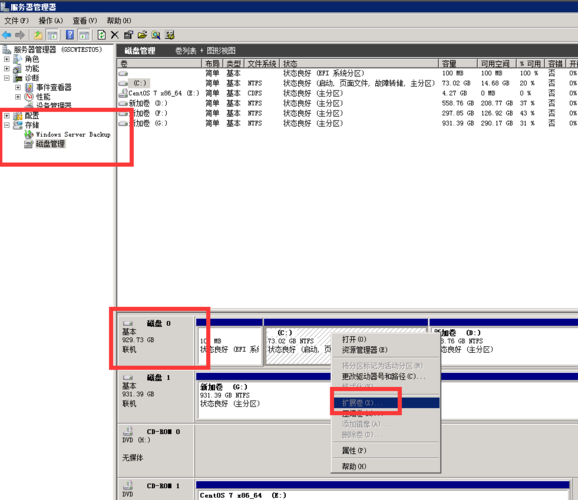
Task: Choose 打开(O) in the context menu
Action: tap(386, 339)
